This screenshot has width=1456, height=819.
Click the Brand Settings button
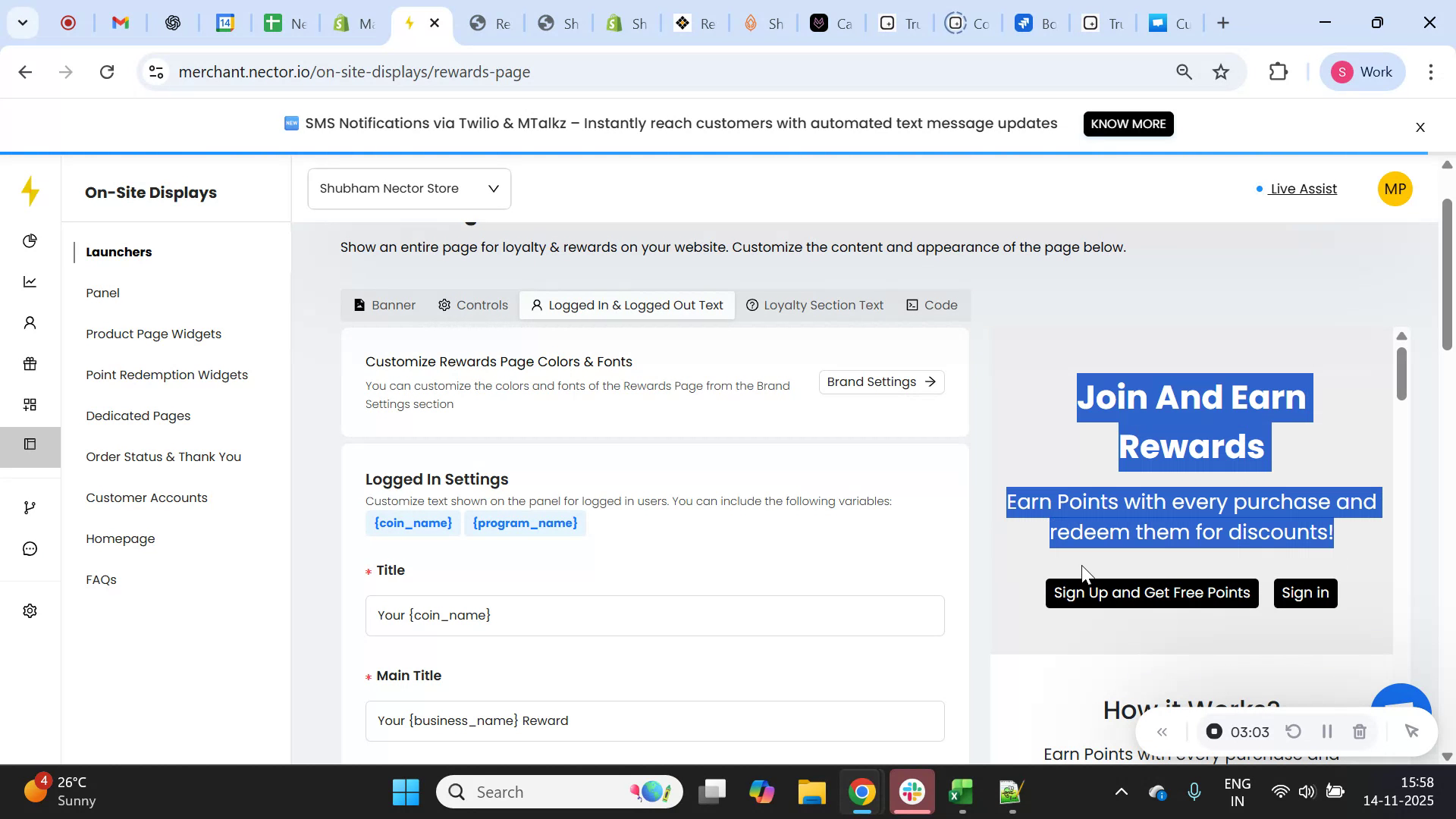(880, 381)
